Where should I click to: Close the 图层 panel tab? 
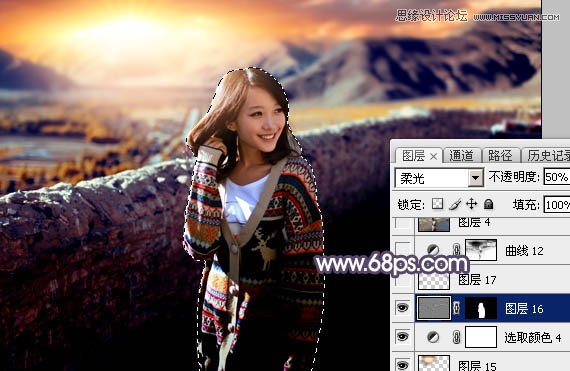pos(433,157)
